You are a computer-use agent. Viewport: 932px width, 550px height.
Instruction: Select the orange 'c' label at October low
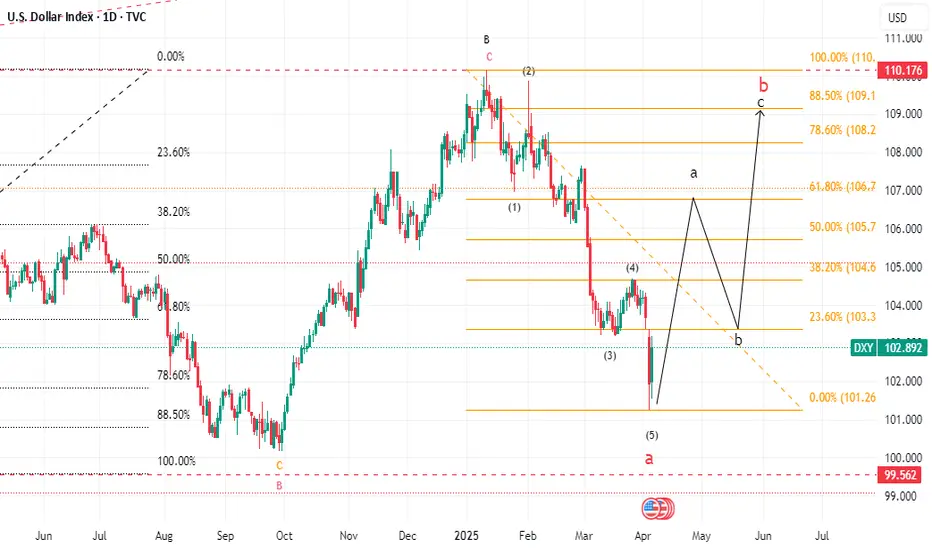tap(279, 464)
